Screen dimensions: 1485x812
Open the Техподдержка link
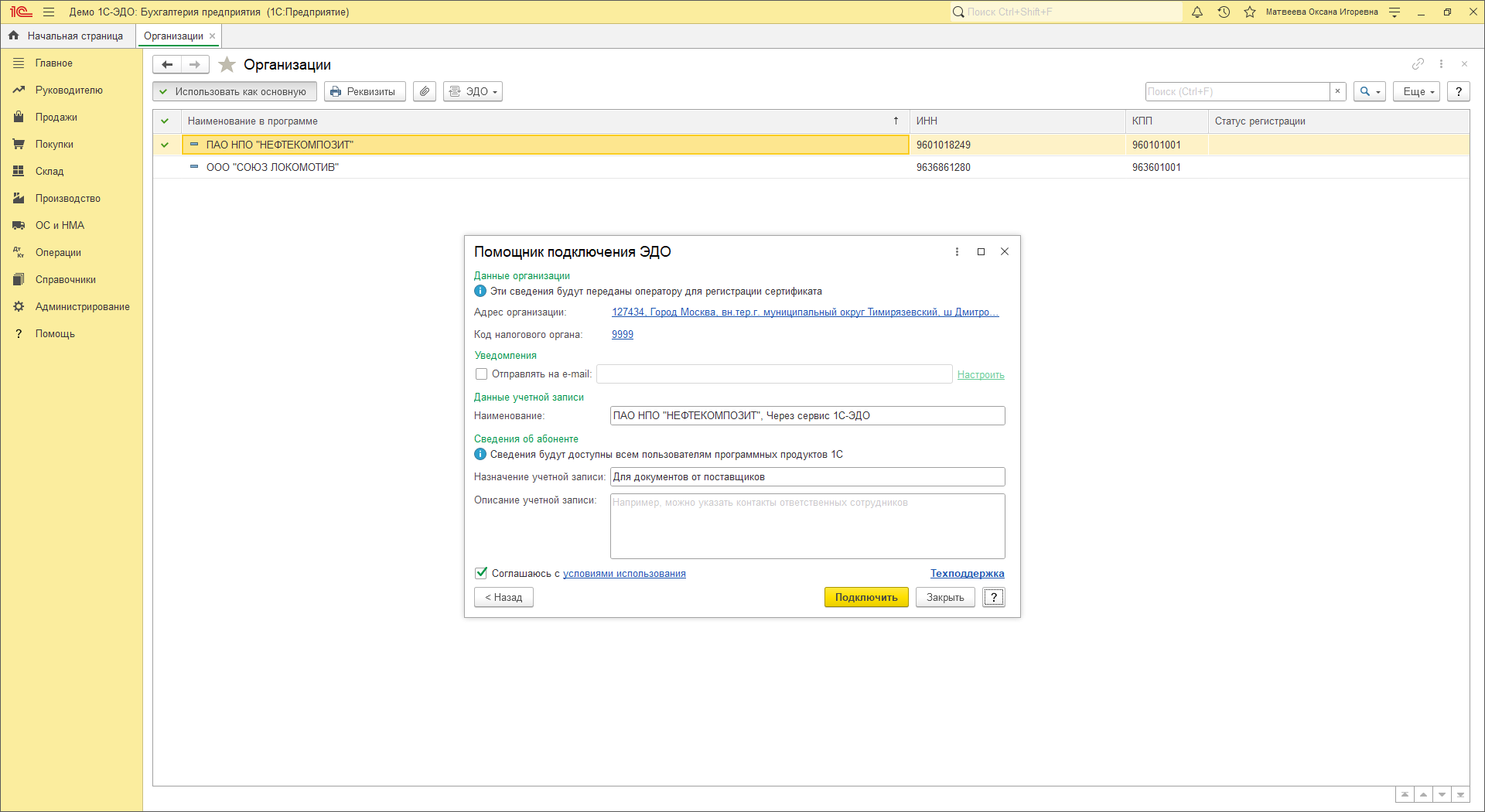967,573
